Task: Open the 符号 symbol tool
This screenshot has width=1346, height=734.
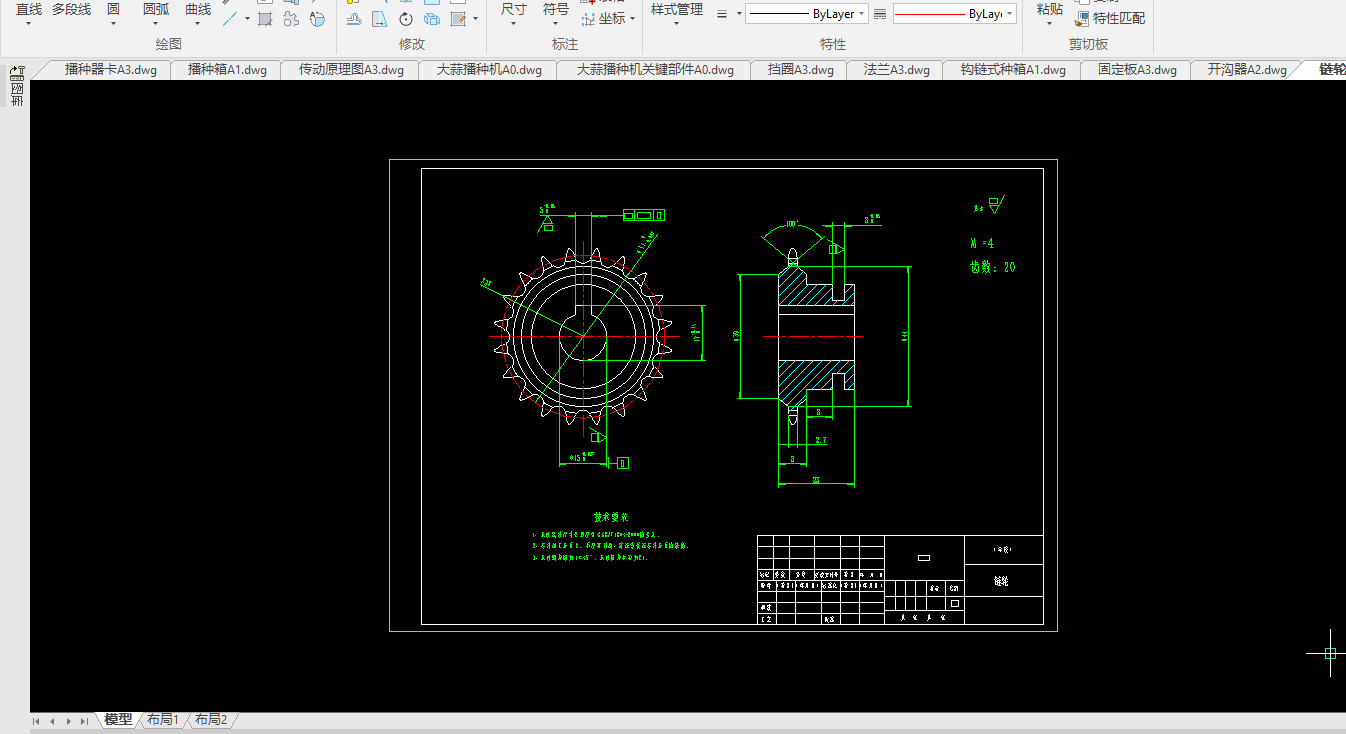Action: [x=556, y=9]
